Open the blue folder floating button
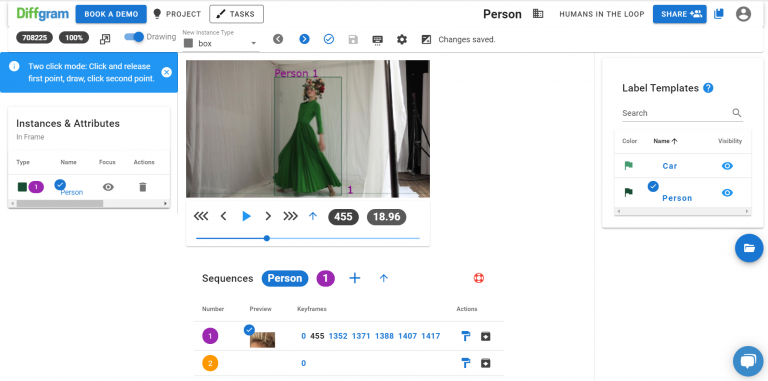The image size is (768, 381). coord(749,248)
